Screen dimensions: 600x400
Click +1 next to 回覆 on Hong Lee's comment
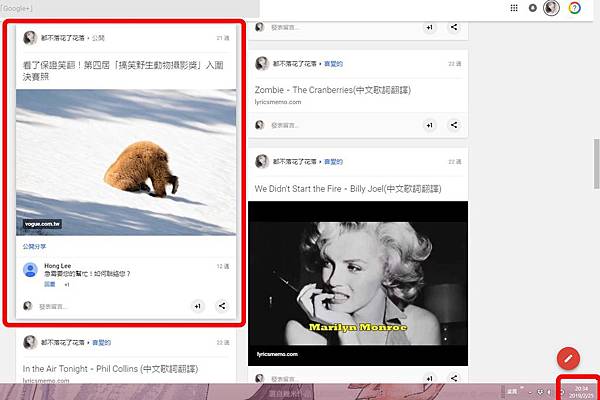[x=67, y=285]
